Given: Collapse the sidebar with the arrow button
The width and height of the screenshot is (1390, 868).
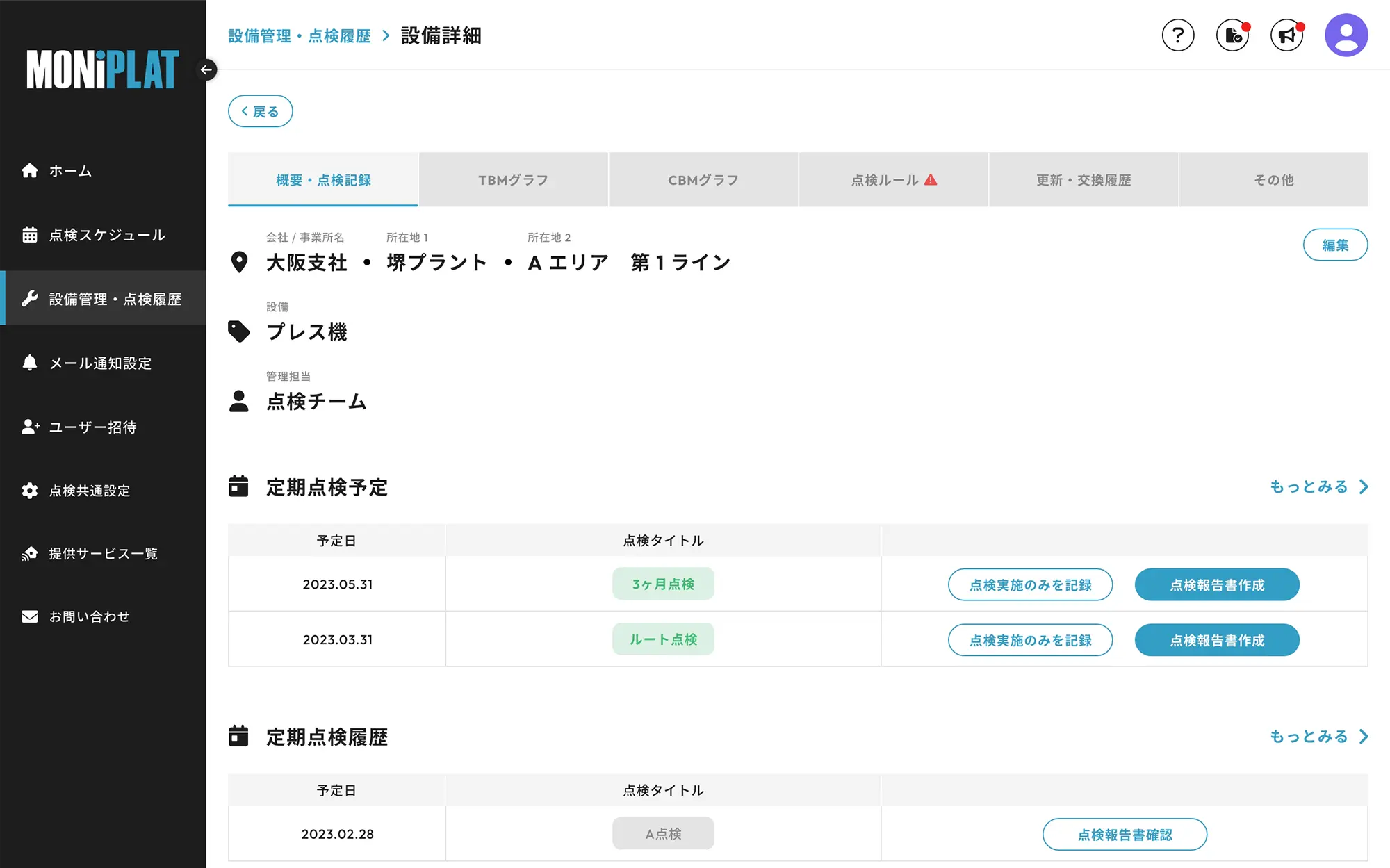Looking at the screenshot, I should click(206, 69).
